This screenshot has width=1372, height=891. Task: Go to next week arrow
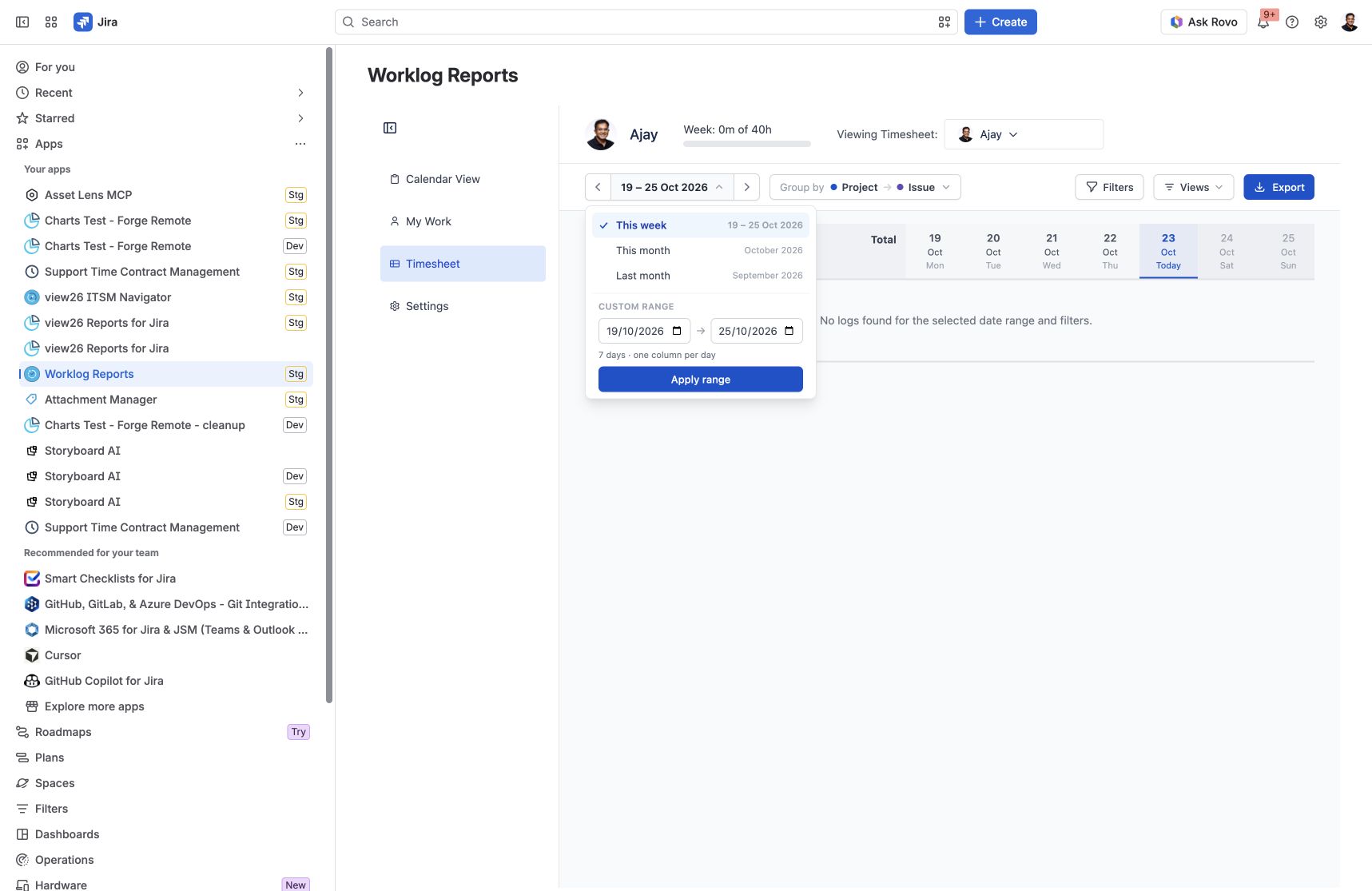point(747,187)
